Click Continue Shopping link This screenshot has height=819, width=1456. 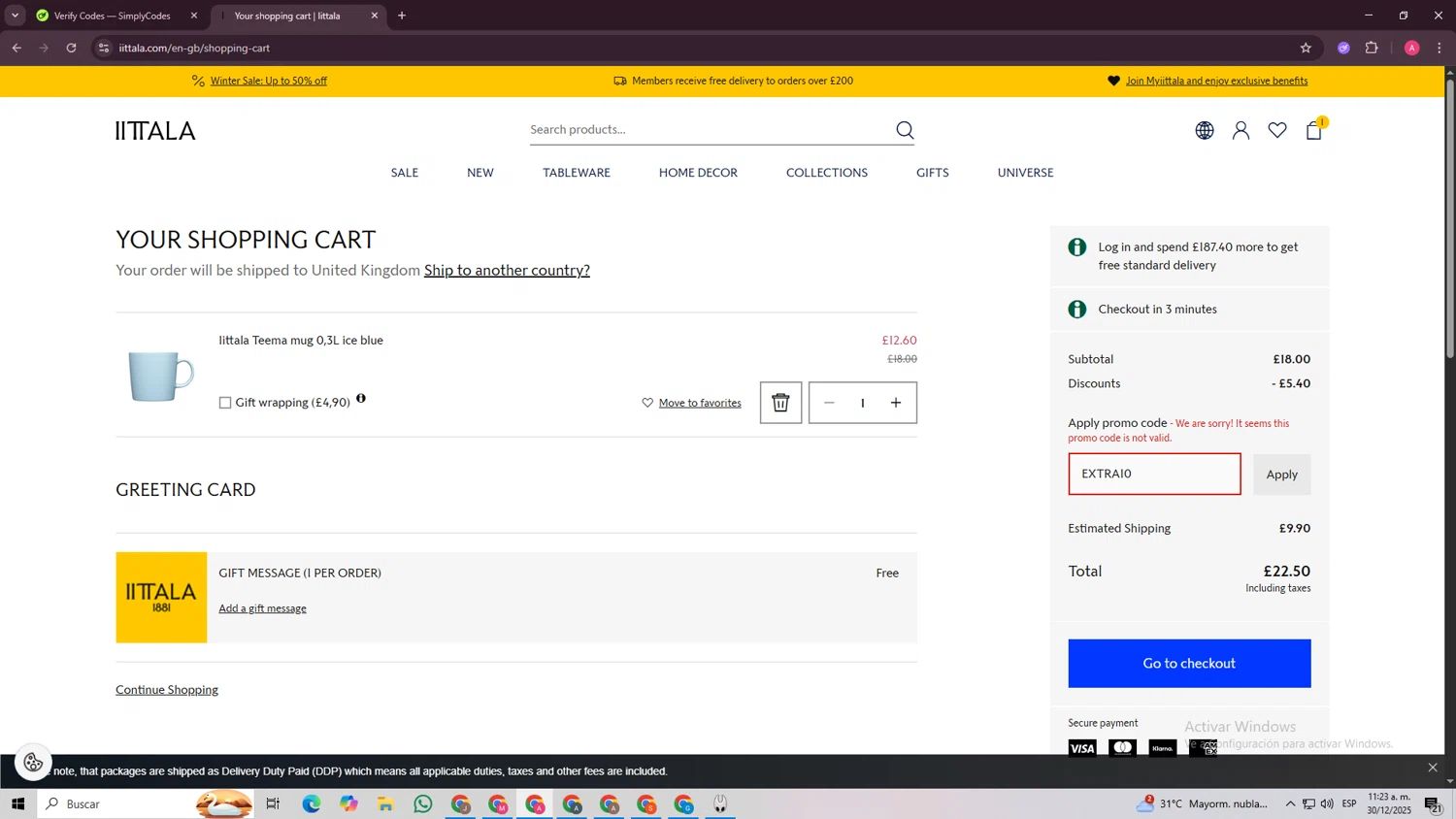(x=167, y=690)
